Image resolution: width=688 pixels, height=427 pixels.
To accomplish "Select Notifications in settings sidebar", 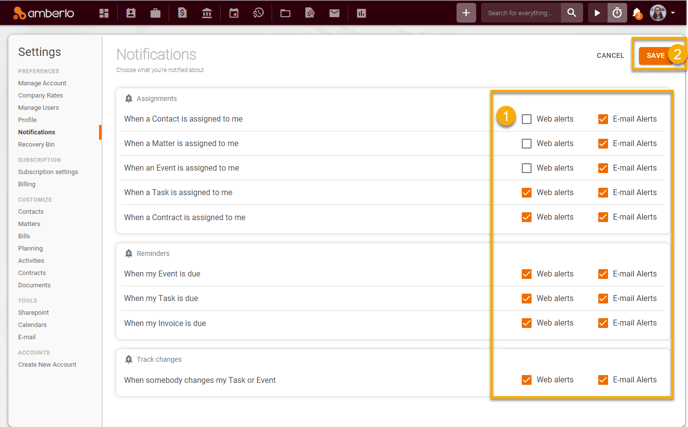I will pos(36,132).
